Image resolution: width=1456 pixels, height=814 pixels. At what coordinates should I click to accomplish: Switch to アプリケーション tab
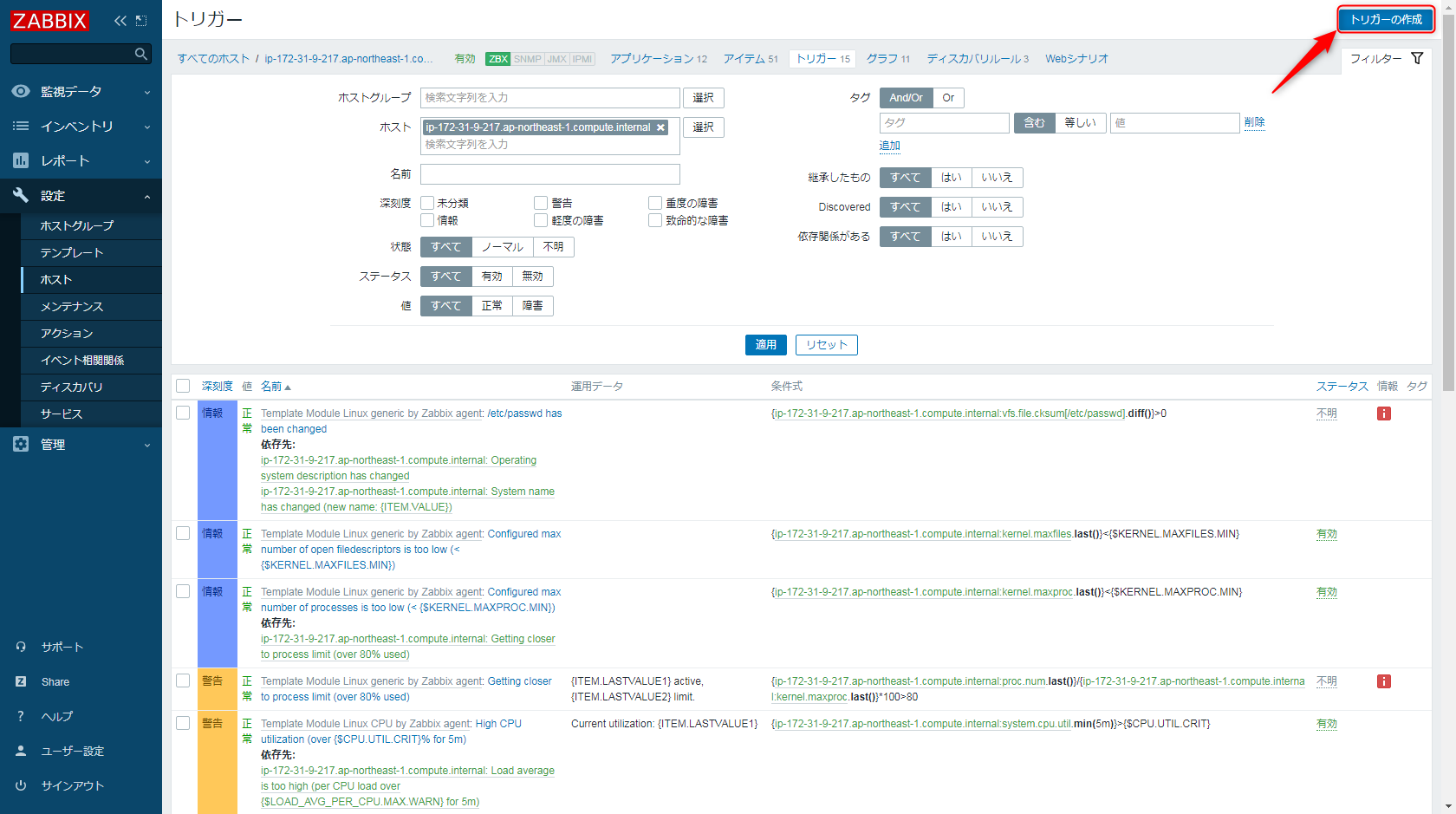coord(658,59)
